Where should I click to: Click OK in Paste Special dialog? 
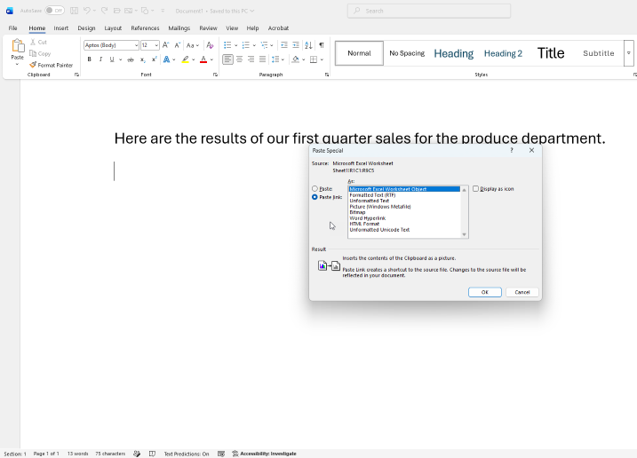point(485,292)
